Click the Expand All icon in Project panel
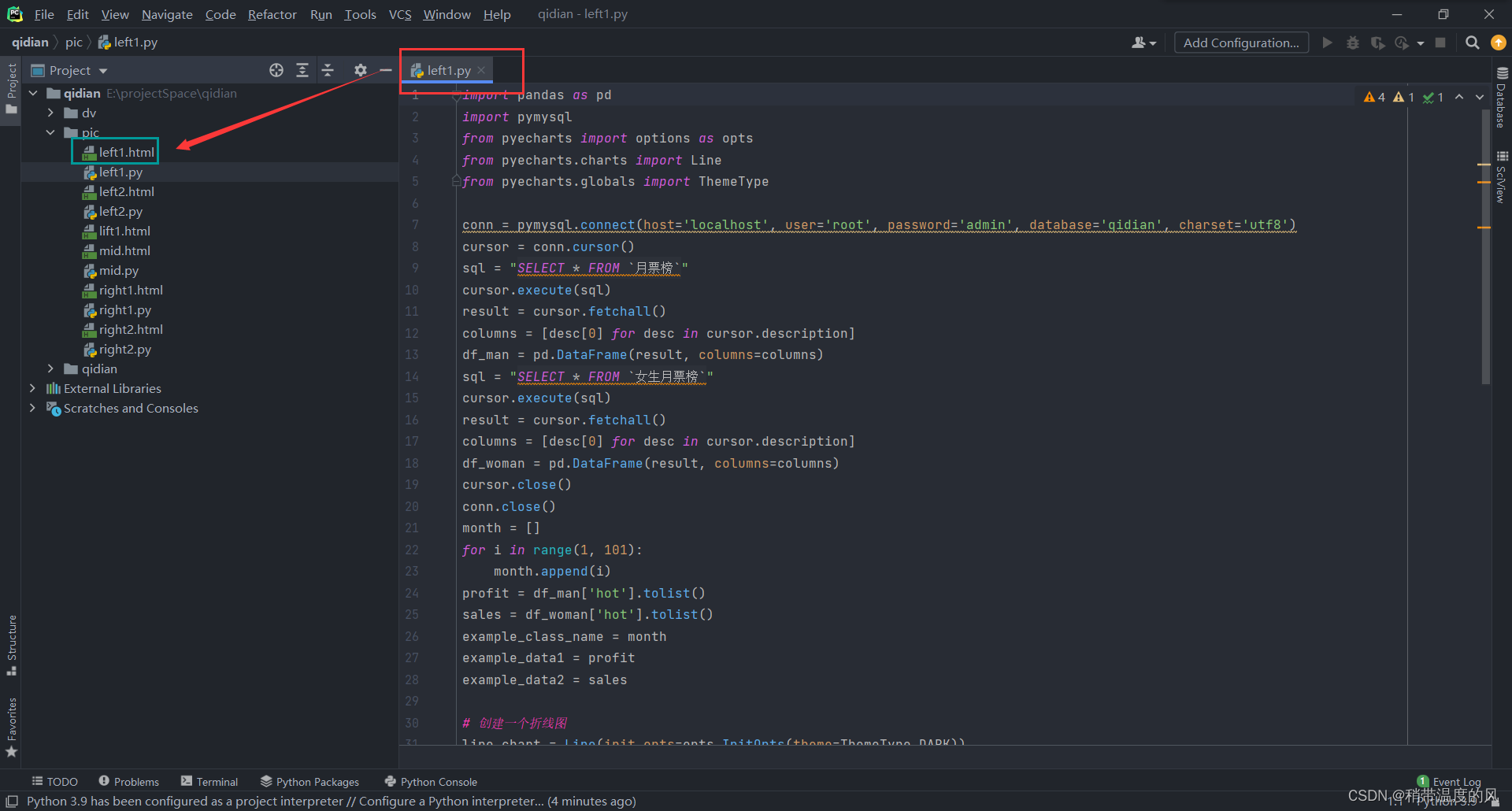 (x=302, y=70)
